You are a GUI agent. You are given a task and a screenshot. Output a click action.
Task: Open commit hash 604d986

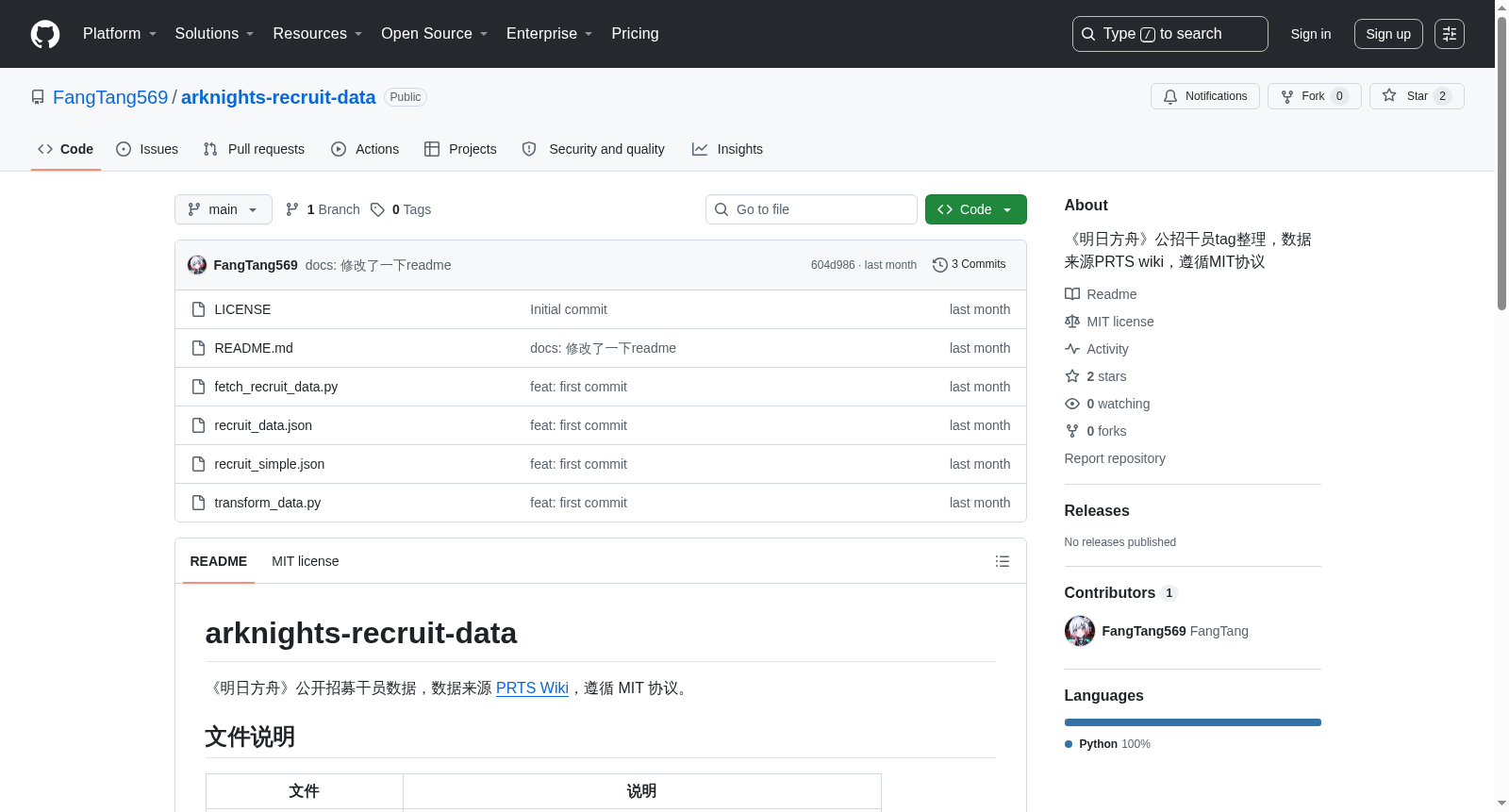(x=833, y=265)
